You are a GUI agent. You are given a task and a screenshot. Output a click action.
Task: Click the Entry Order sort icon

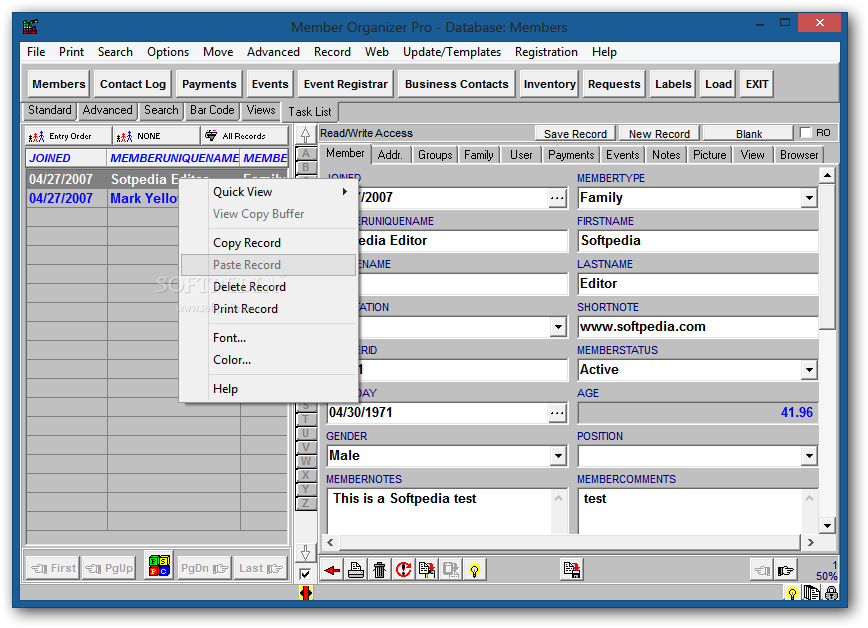click(37, 136)
